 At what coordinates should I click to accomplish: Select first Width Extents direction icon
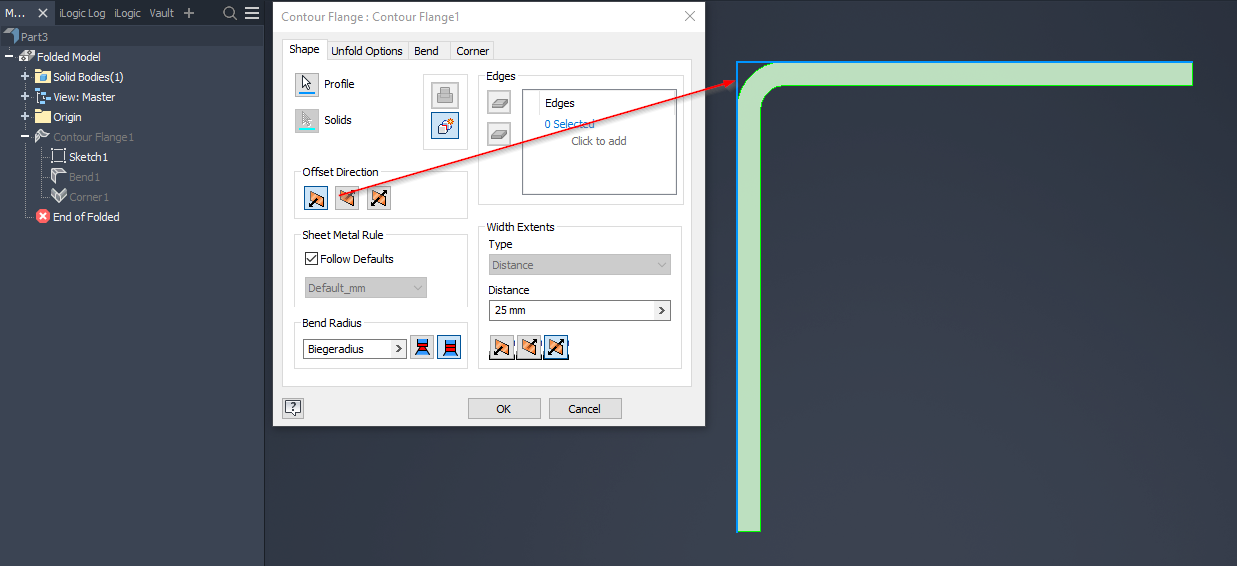501,348
